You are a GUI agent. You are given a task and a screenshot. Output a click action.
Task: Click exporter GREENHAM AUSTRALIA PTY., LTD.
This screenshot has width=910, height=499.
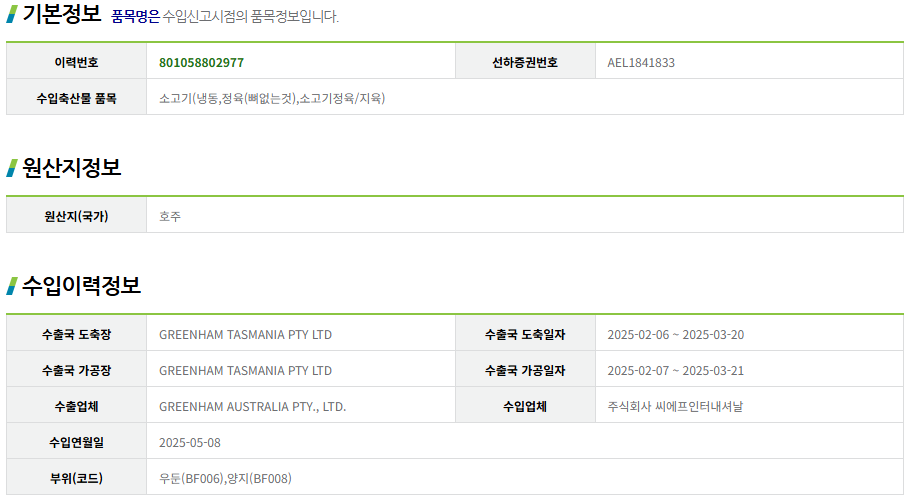point(252,406)
